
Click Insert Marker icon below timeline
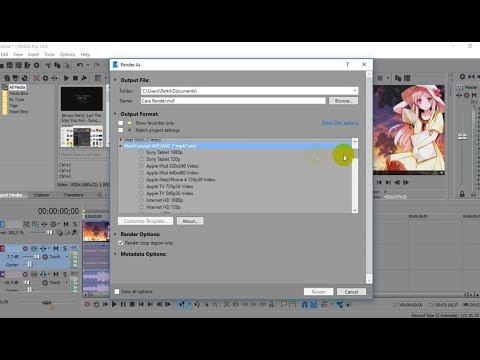tap(284, 304)
